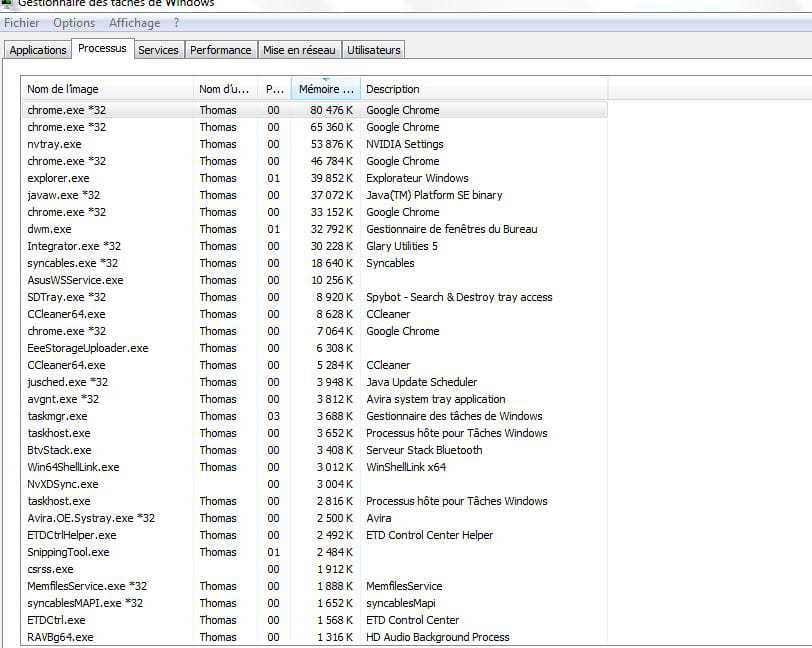The width and height of the screenshot is (812, 648).
Task: Click the 'NVIDIA Settings' description
Action: [405, 144]
